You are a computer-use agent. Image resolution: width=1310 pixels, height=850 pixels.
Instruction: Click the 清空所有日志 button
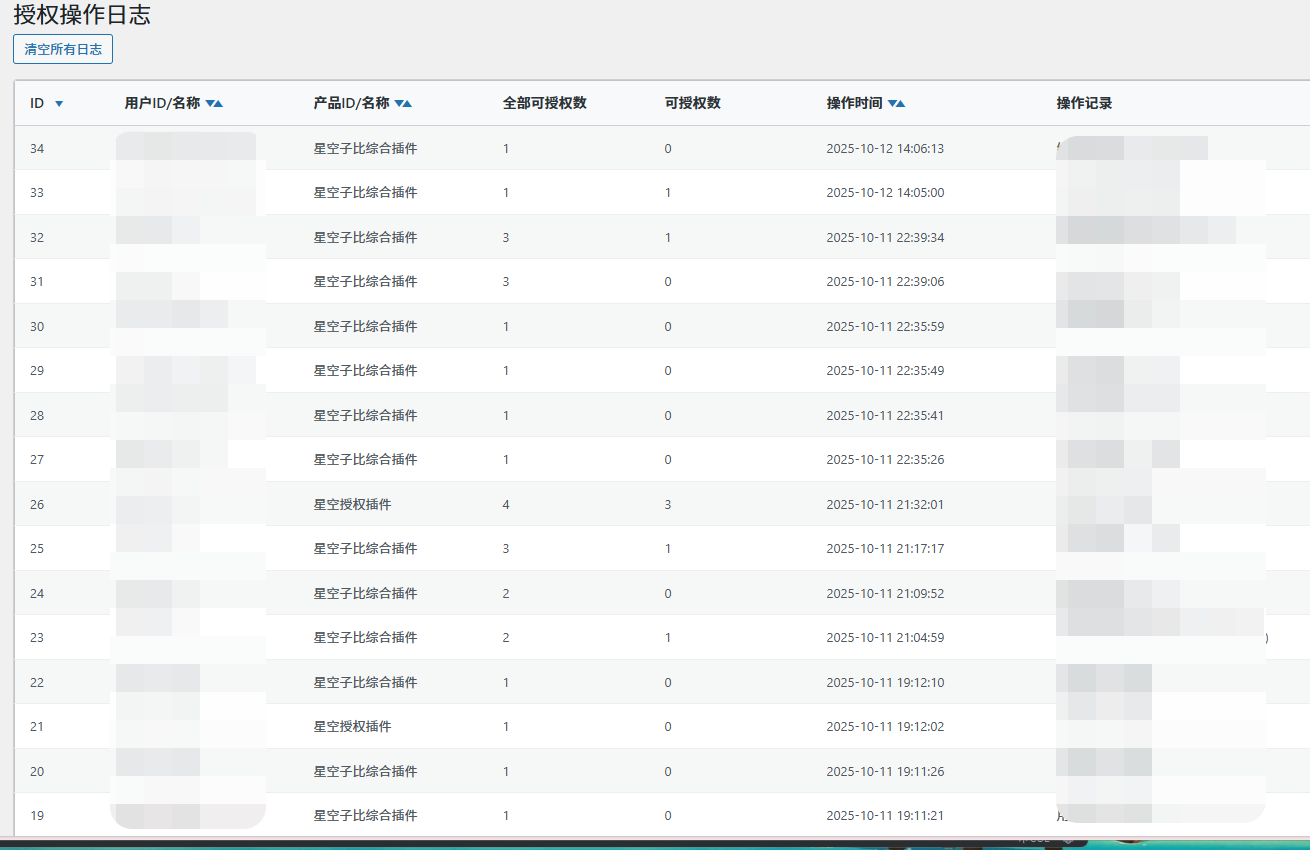pos(63,49)
